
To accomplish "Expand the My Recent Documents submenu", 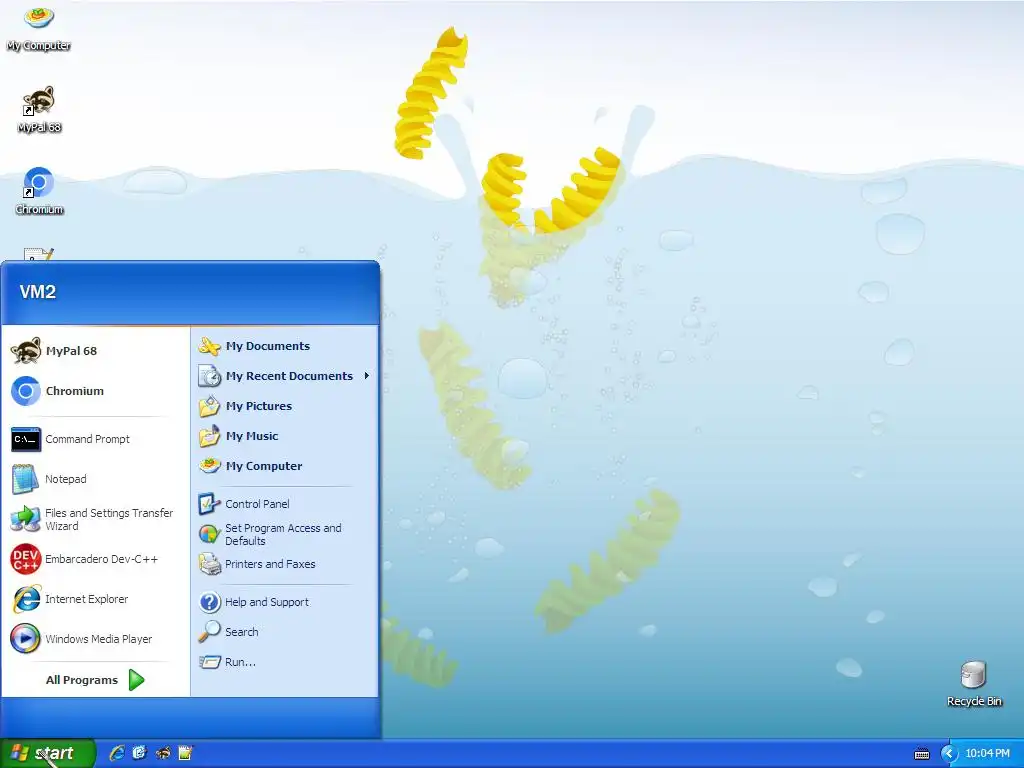I will [x=285, y=376].
